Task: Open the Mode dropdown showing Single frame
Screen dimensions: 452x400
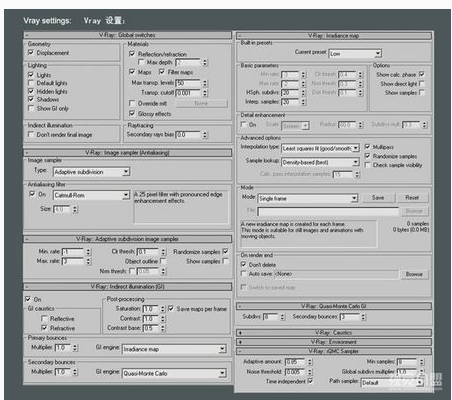Action: 308,198
